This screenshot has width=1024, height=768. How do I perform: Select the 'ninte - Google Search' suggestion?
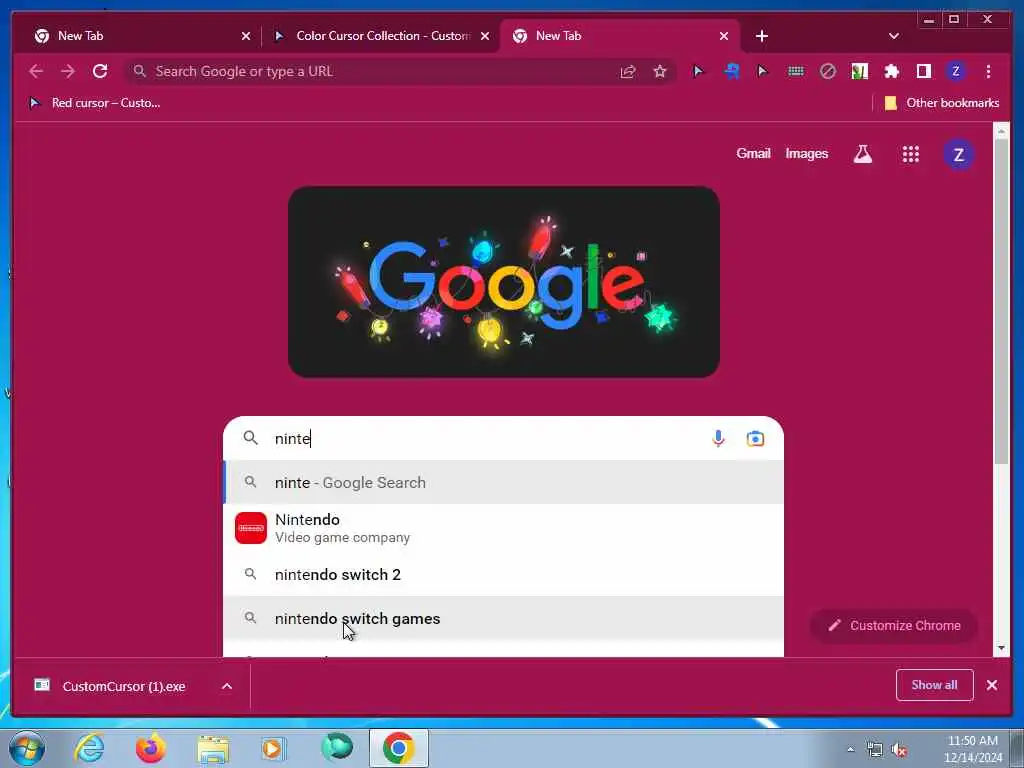504,482
